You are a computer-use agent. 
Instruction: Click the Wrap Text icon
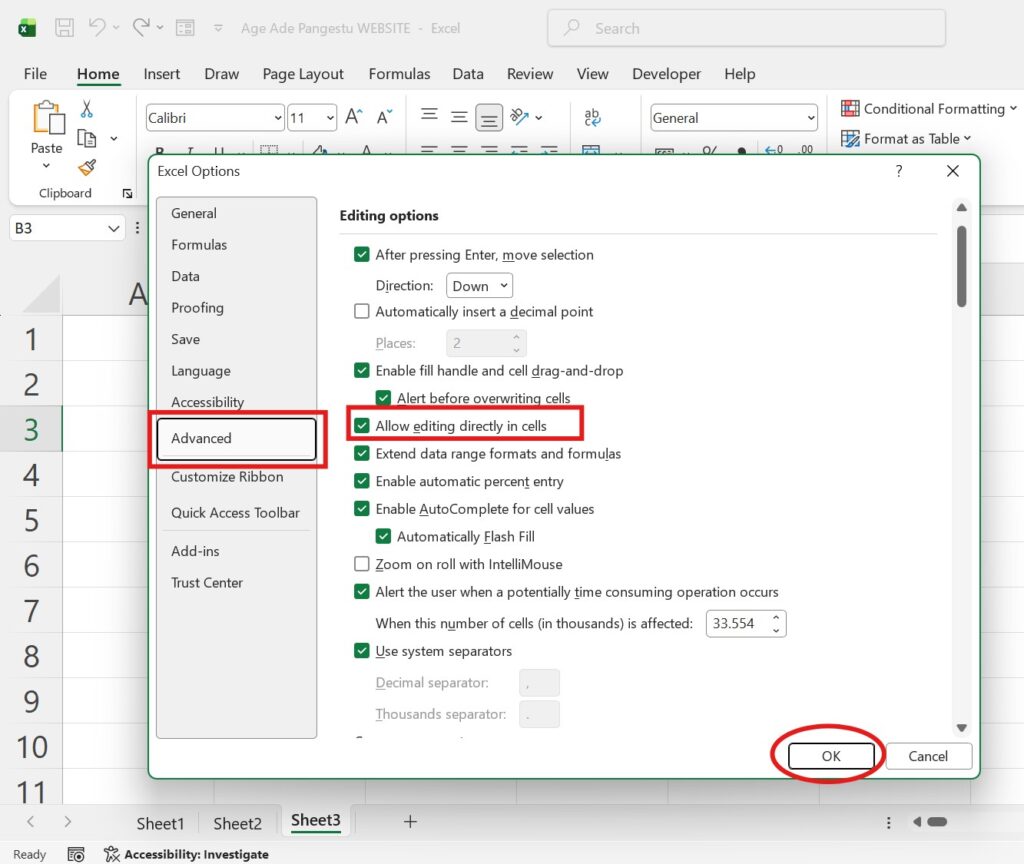point(592,117)
